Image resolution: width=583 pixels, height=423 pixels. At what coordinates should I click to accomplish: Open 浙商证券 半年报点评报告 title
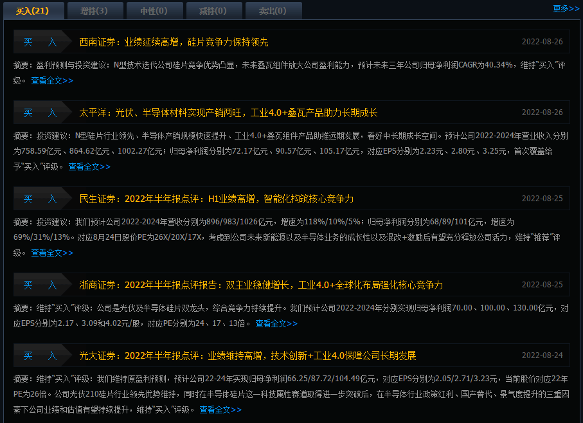pos(261,285)
